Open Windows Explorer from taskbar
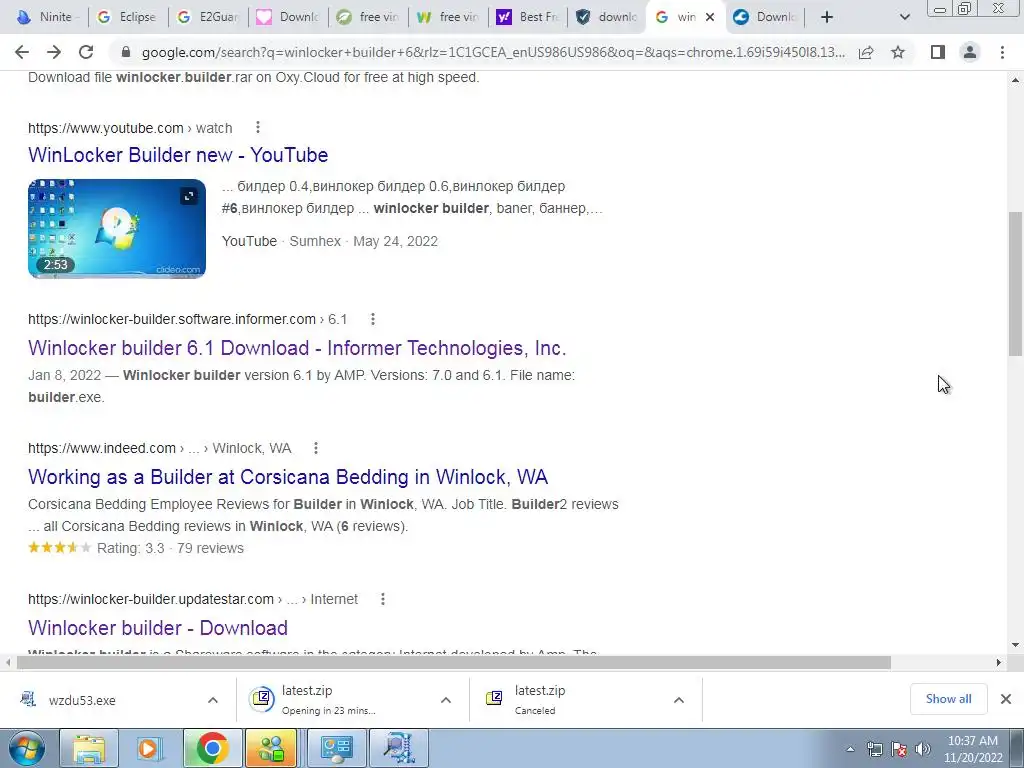 click(x=89, y=748)
